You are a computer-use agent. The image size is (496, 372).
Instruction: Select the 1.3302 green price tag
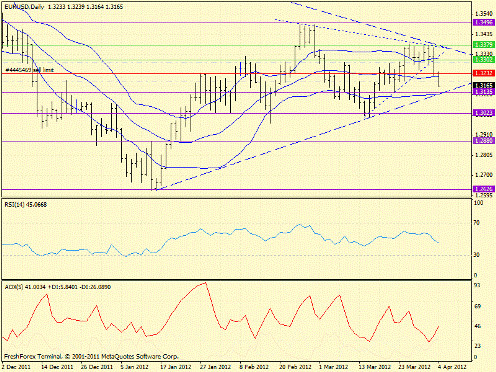[x=484, y=60]
